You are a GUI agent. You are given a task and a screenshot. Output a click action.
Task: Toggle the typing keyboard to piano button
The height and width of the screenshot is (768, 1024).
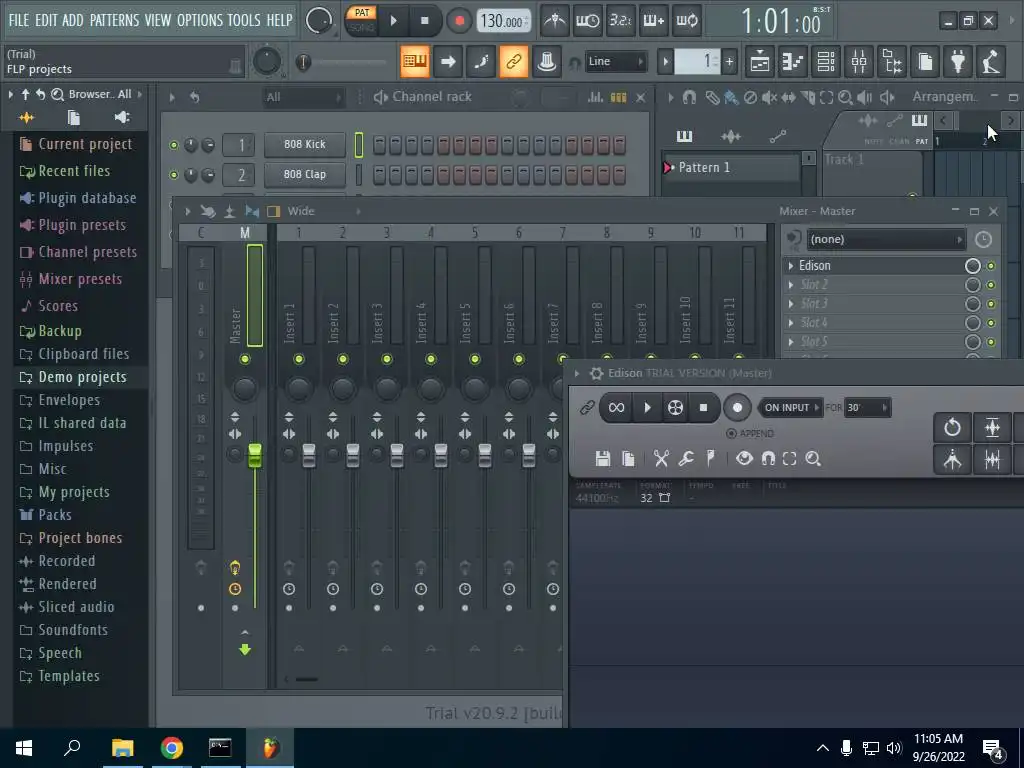415,62
